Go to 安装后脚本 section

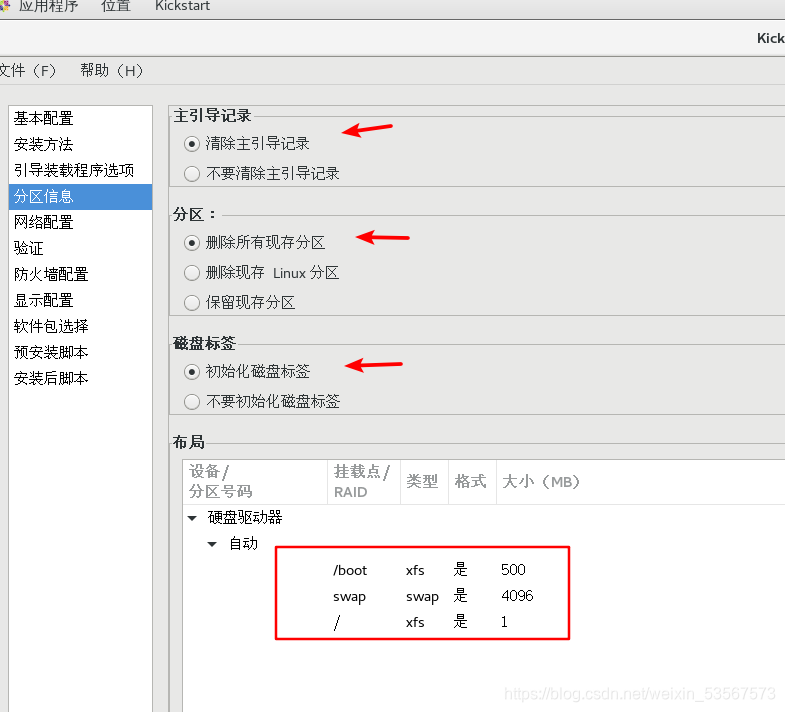pos(81,379)
